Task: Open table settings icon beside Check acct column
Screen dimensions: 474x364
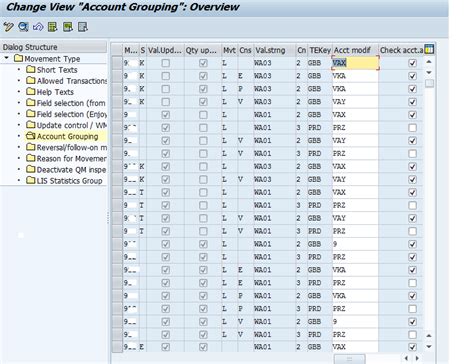Action: click(x=429, y=49)
